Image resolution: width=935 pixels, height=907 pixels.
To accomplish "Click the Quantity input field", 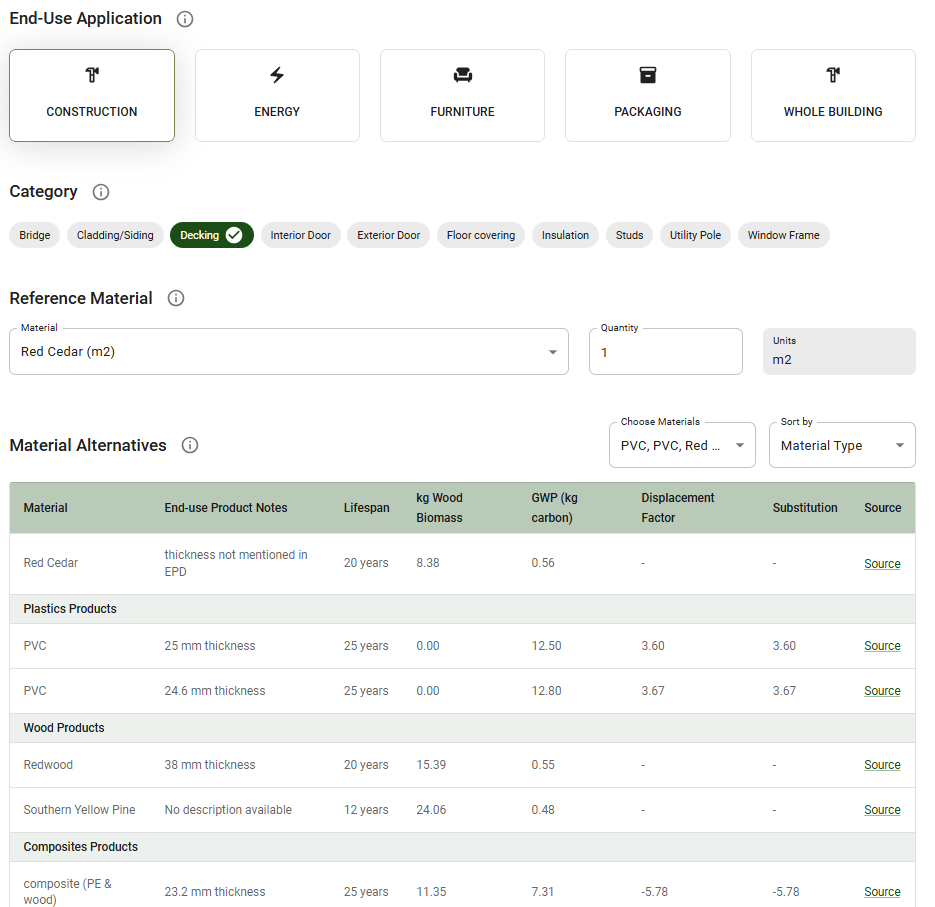I will coord(665,351).
